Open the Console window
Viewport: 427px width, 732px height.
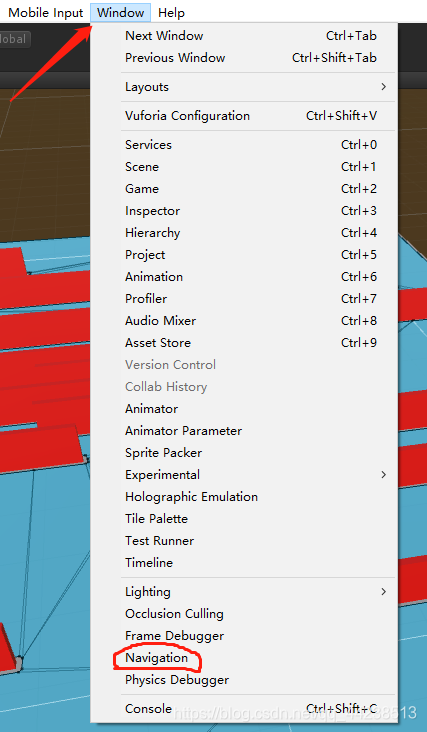click(x=244, y=709)
